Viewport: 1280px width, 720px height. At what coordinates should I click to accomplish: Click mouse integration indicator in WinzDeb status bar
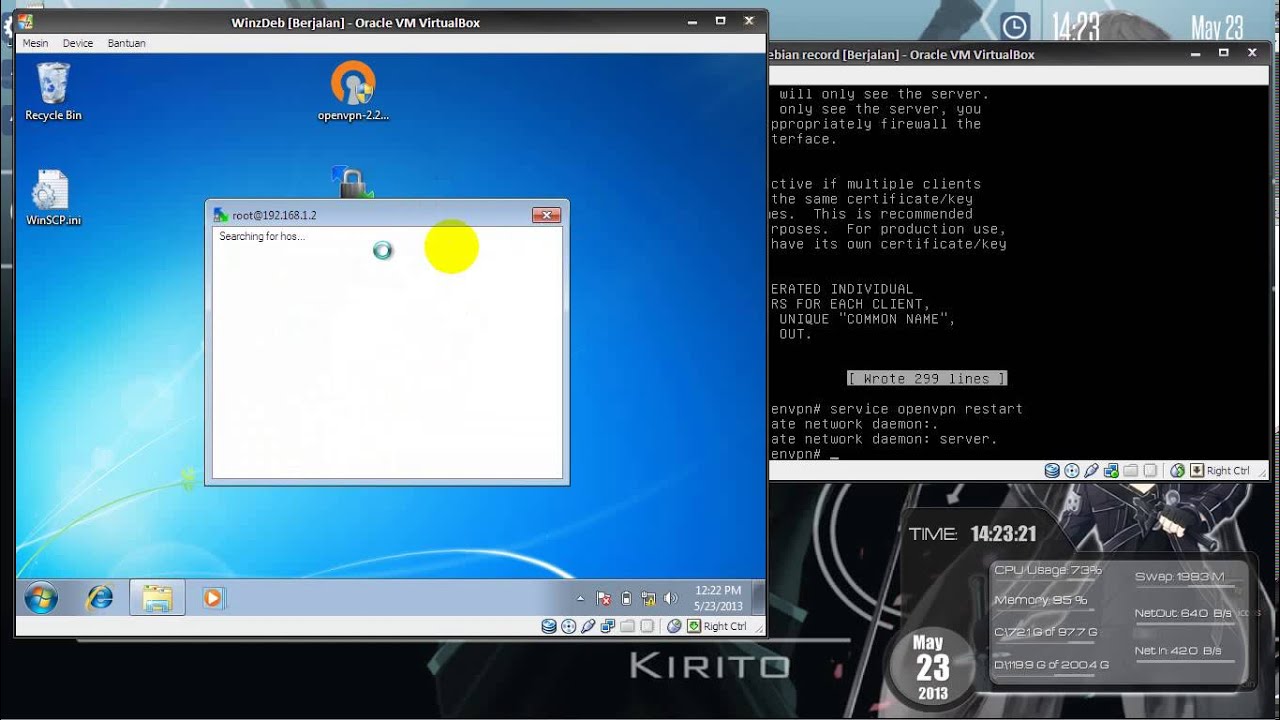tap(674, 626)
